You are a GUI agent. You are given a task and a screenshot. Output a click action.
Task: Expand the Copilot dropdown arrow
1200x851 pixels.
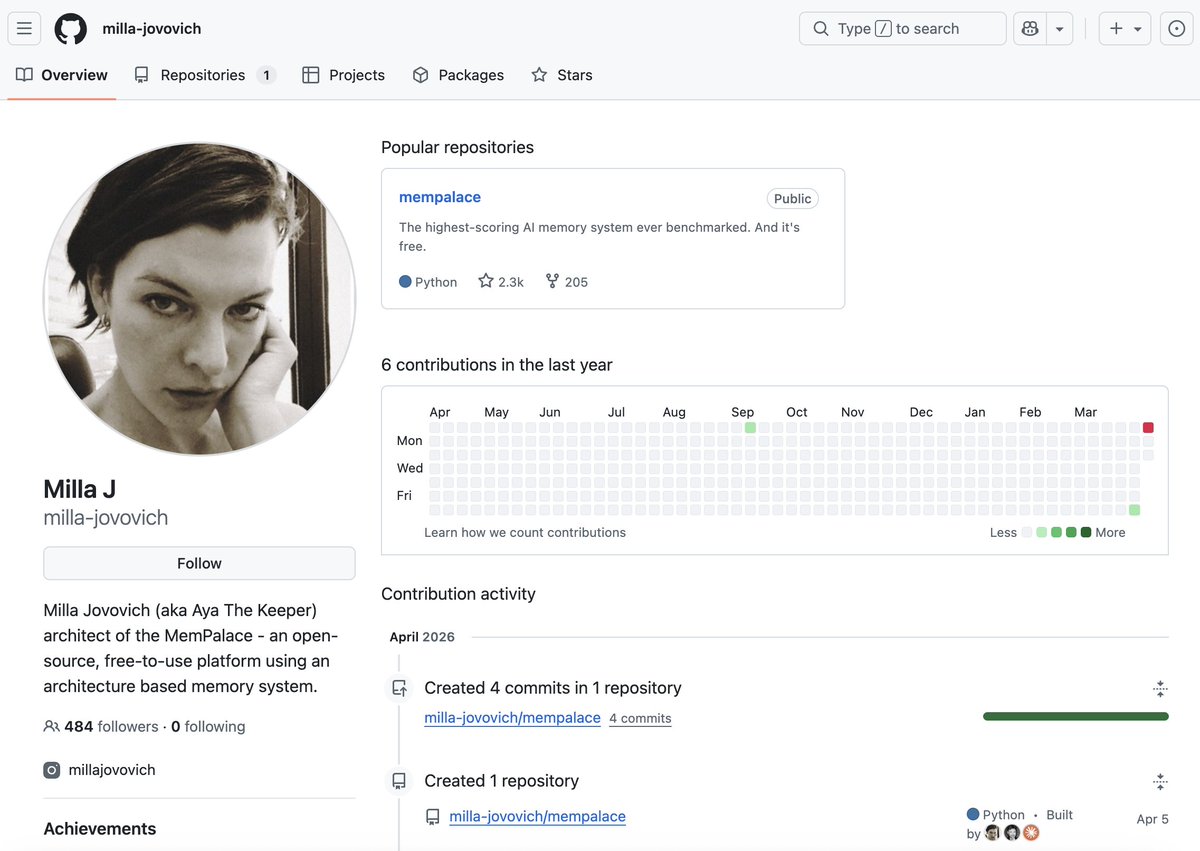click(1059, 29)
